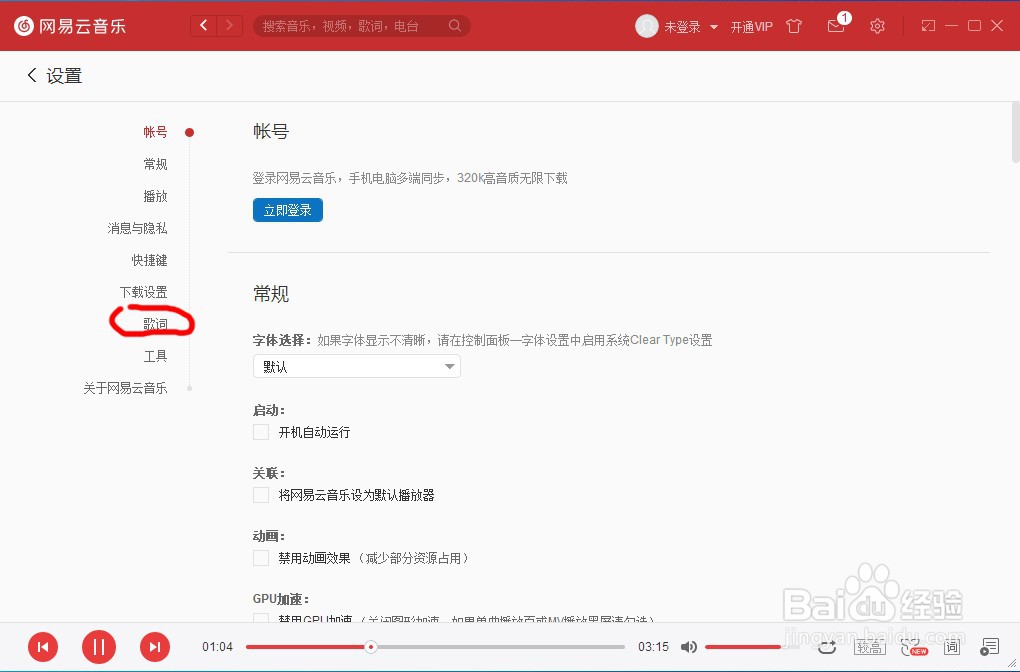
Task: Mute the volume speaker icon
Action: tap(688, 647)
